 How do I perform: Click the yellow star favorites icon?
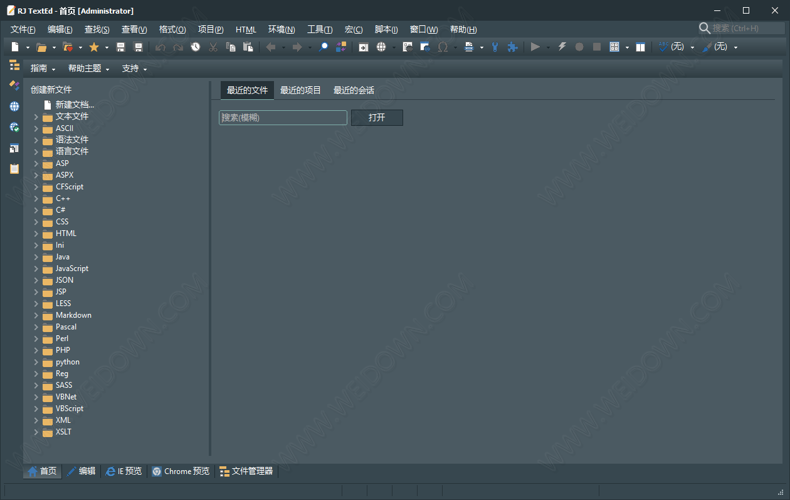click(x=94, y=47)
